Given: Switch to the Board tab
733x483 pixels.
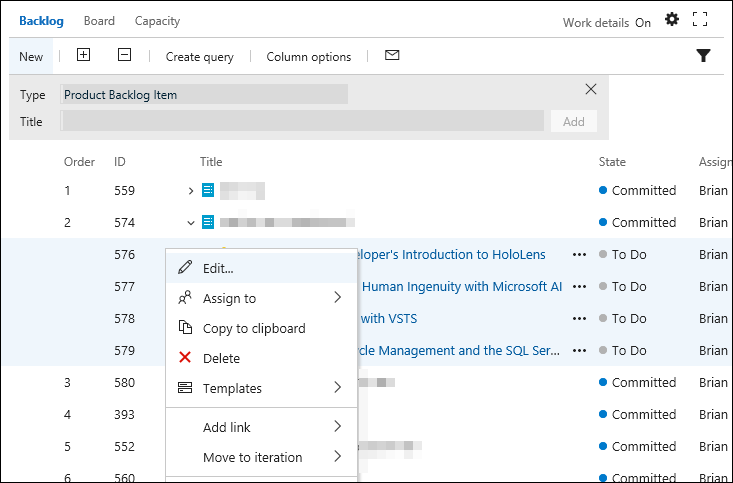Looking at the screenshot, I should pos(99,20).
